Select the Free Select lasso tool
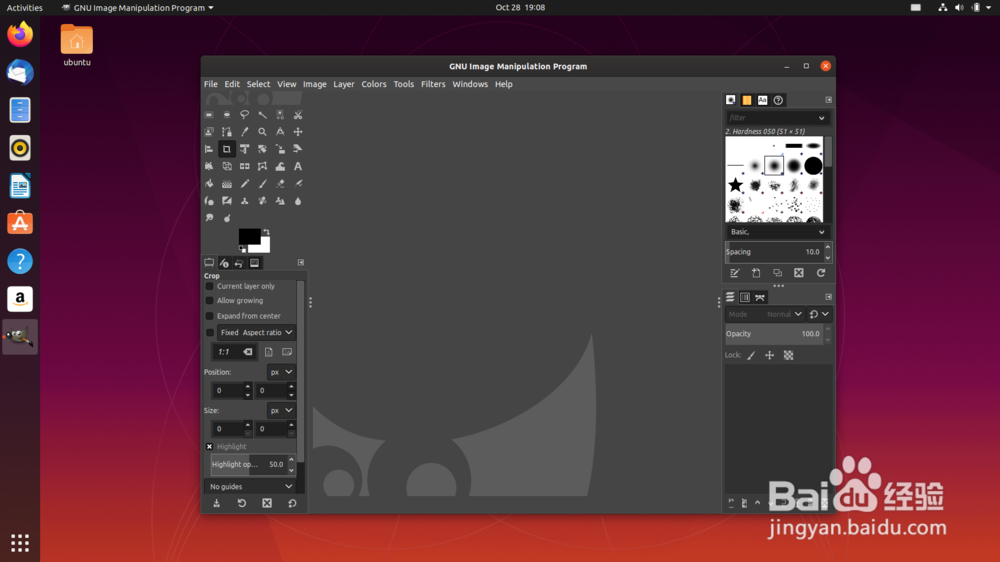The height and width of the screenshot is (562, 1000). (244, 115)
